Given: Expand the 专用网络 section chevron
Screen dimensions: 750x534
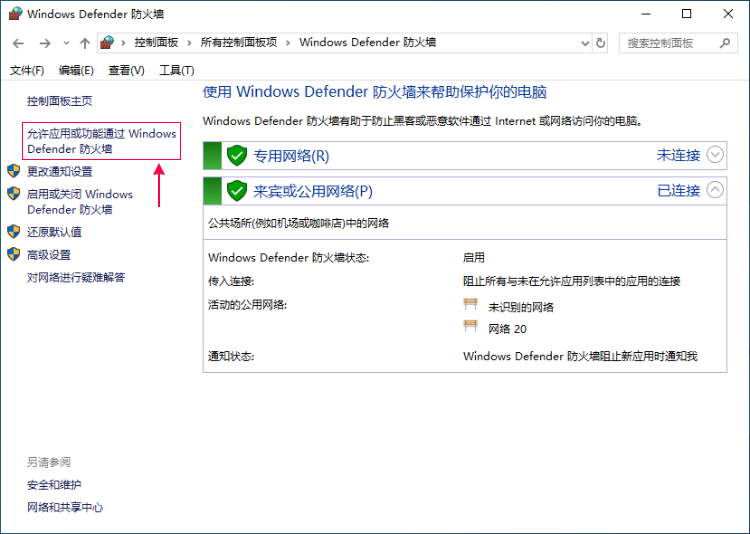Looking at the screenshot, I should (715, 155).
